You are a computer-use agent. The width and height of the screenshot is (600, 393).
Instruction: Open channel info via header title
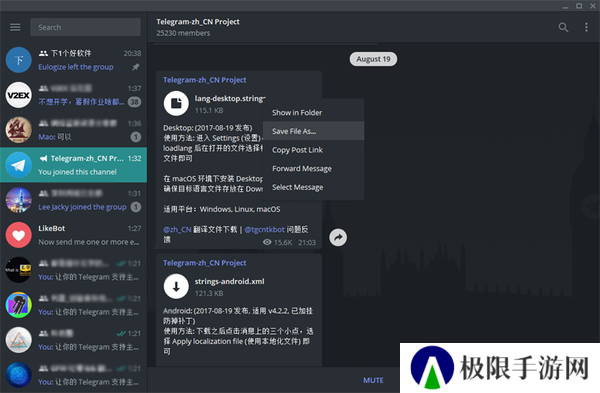(x=198, y=22)
